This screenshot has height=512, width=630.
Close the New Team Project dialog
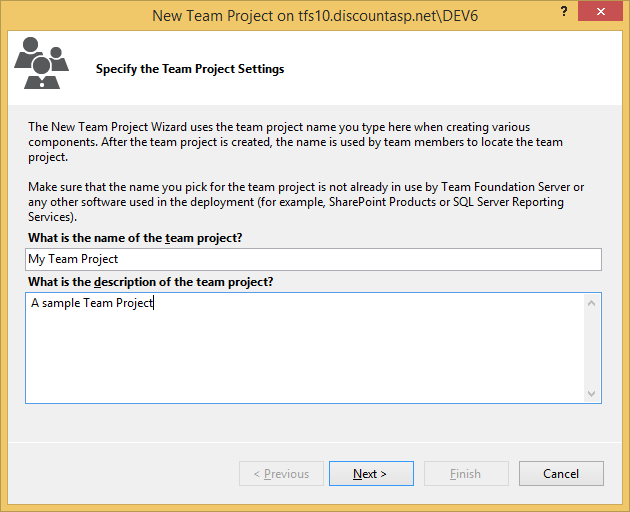(600, 11)
